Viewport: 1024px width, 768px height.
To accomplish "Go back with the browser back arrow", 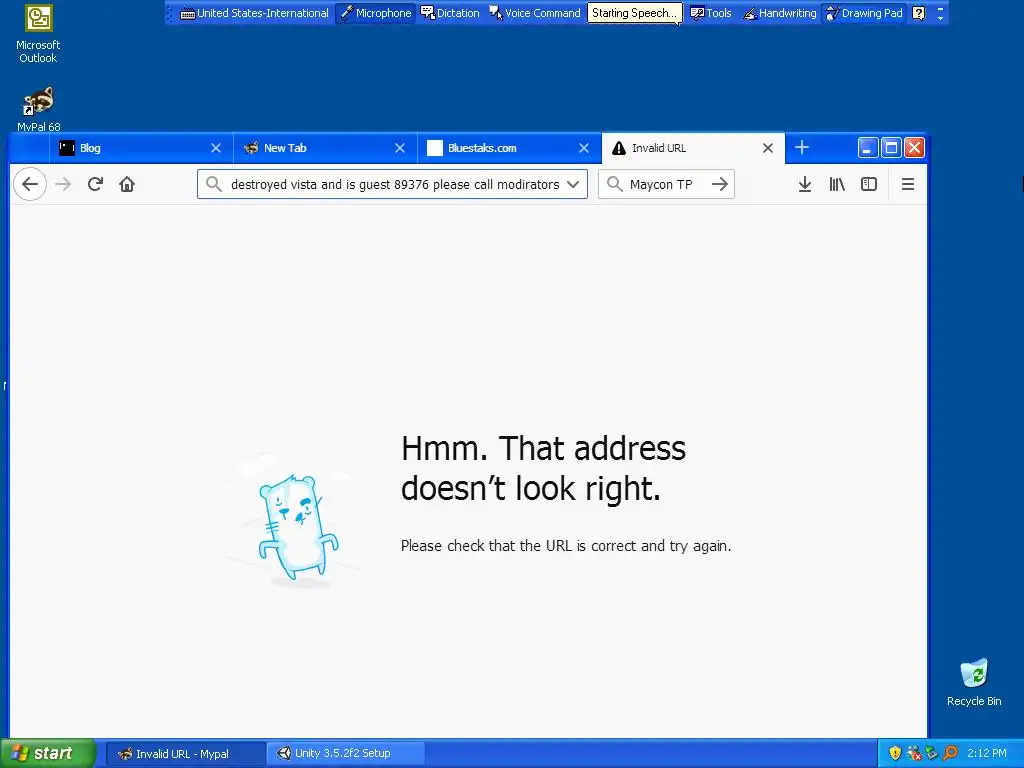I will (30, 184).
